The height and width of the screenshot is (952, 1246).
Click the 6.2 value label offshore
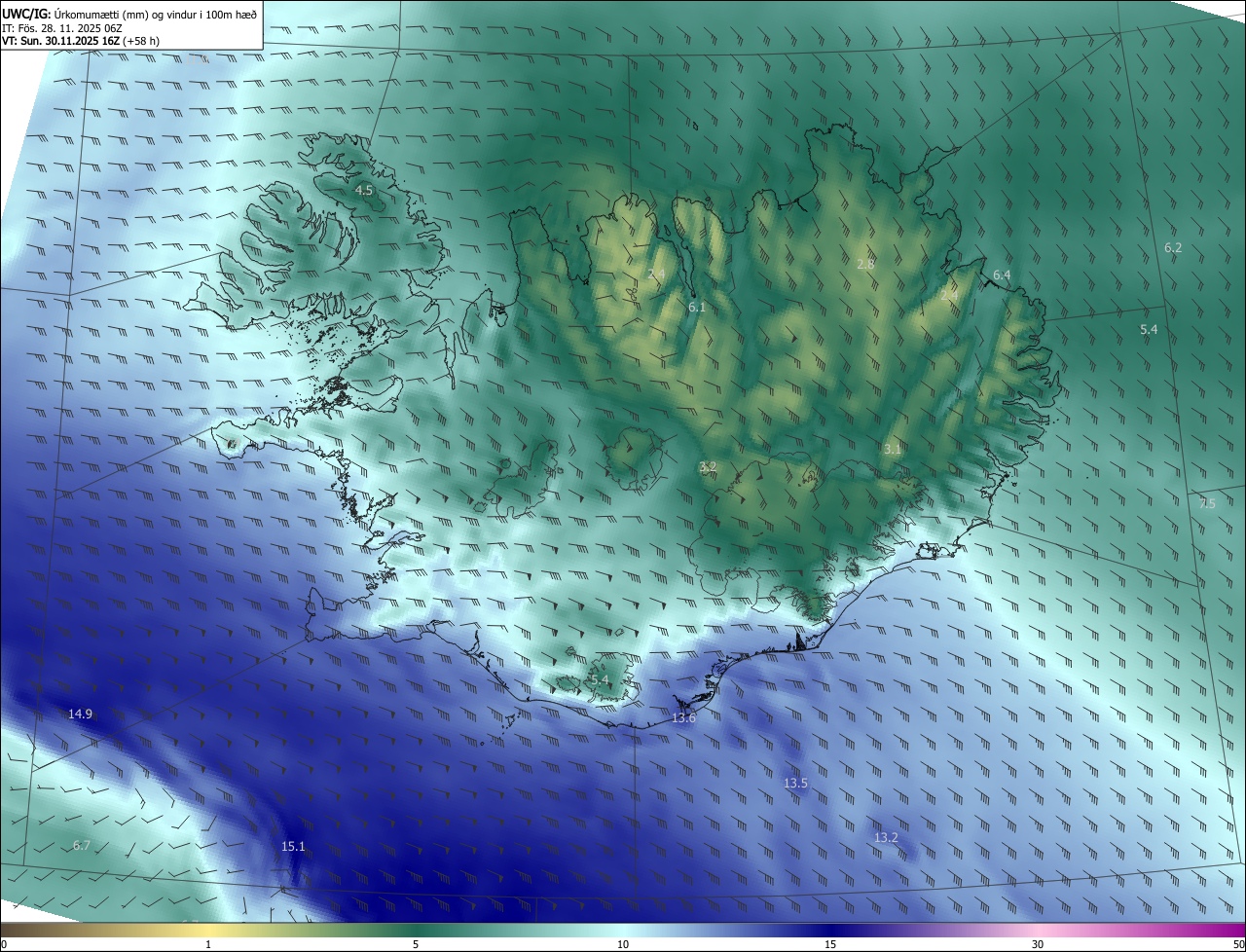[1173, 248]
